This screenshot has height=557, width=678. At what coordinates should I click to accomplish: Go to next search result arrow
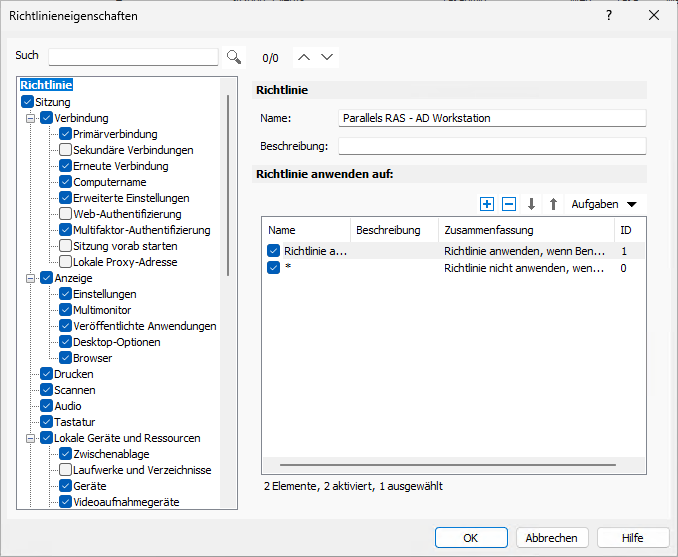[x=327, y=57]
